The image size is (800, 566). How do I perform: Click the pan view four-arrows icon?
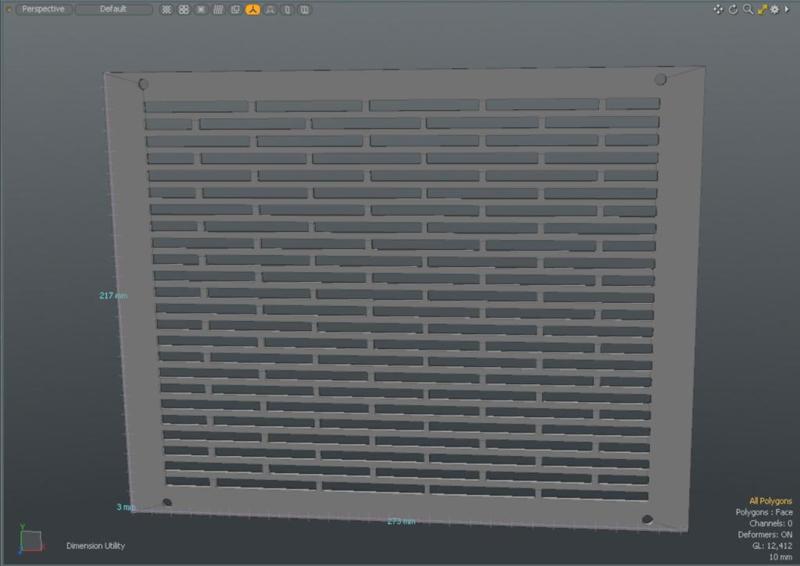(718, 9)
